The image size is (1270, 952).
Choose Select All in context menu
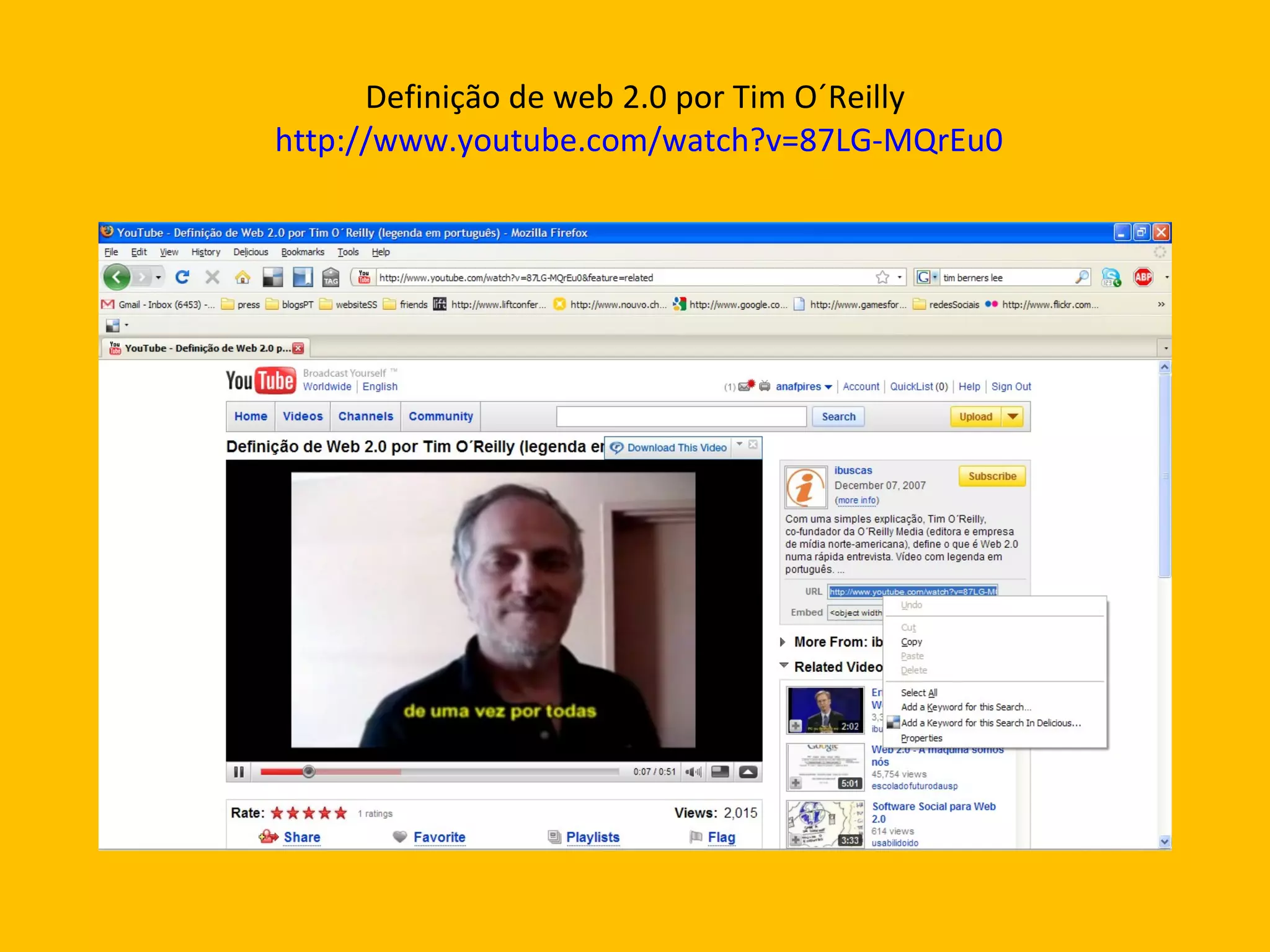[919, 692]
